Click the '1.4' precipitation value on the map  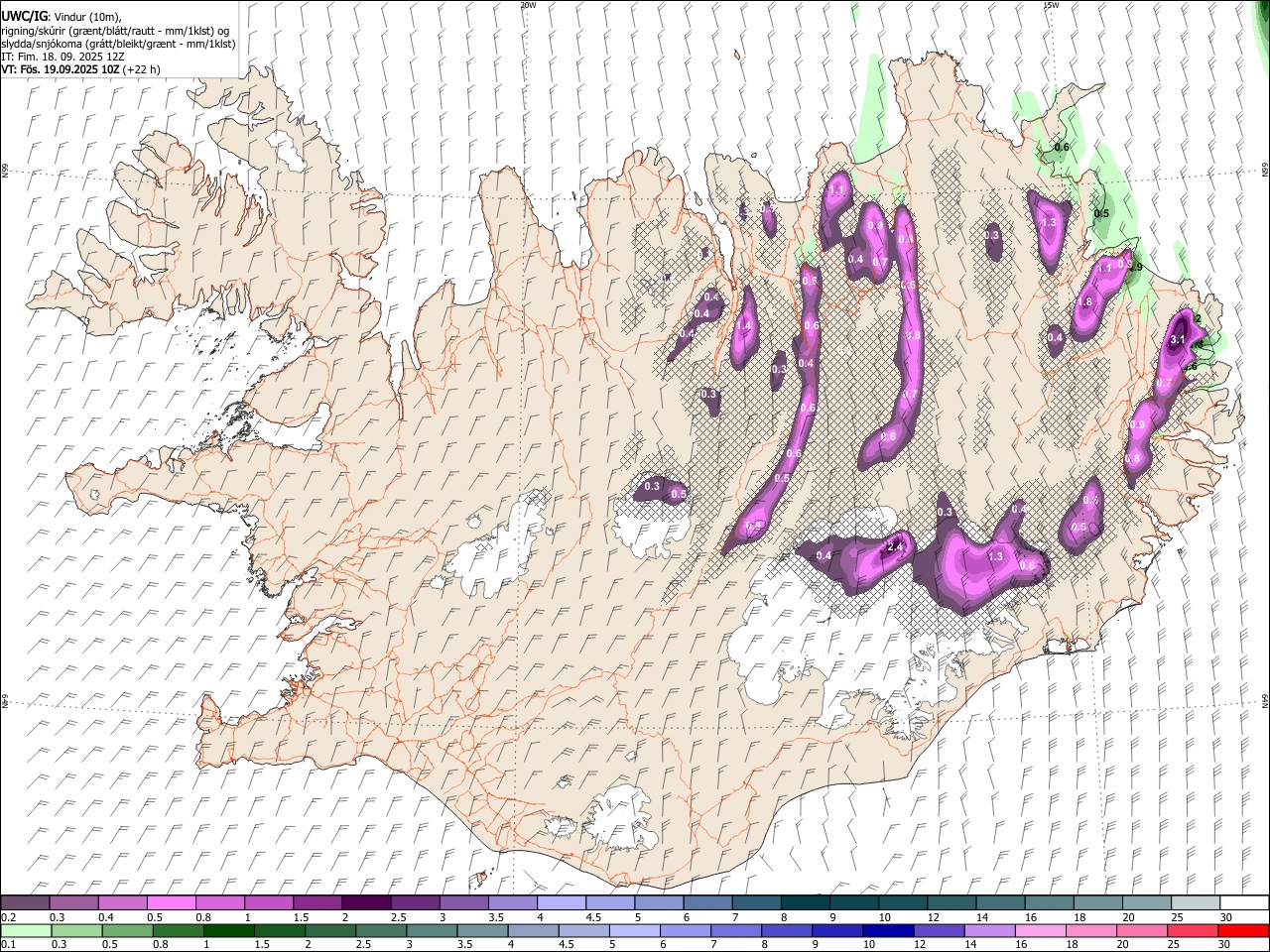743,325
